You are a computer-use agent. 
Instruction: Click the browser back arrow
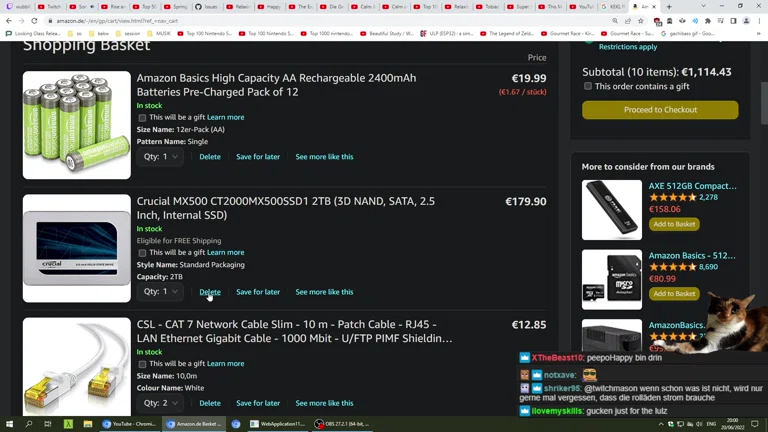[x=8, y=20]
